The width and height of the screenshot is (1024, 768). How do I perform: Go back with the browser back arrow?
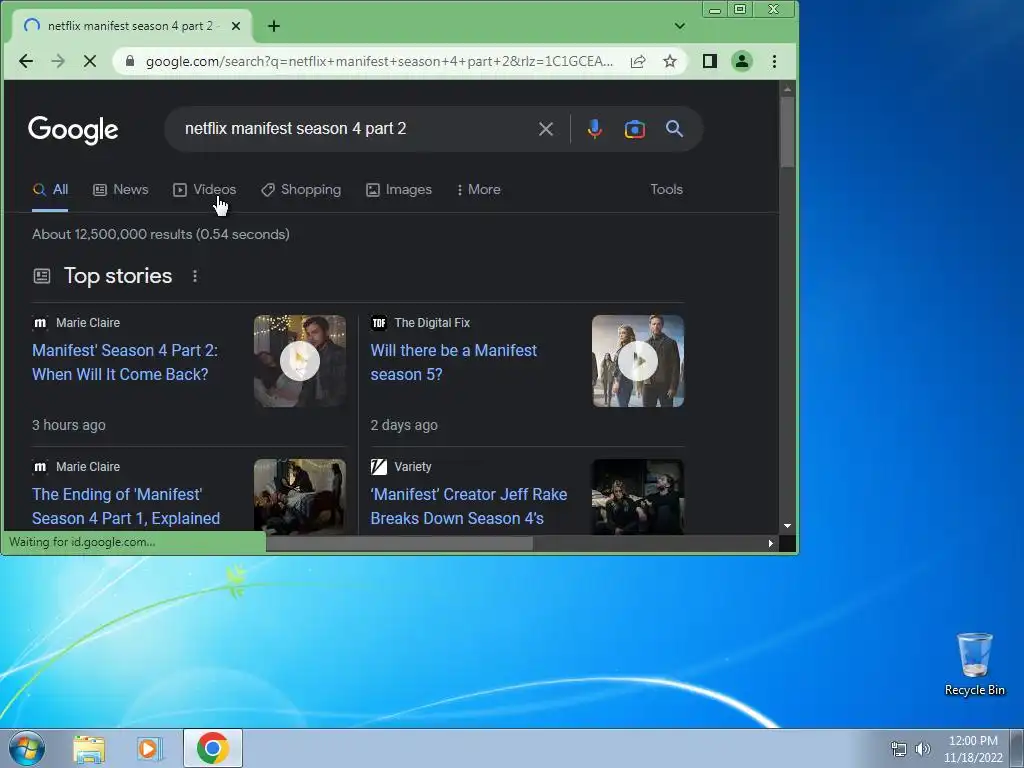click(x=25, y=61)
